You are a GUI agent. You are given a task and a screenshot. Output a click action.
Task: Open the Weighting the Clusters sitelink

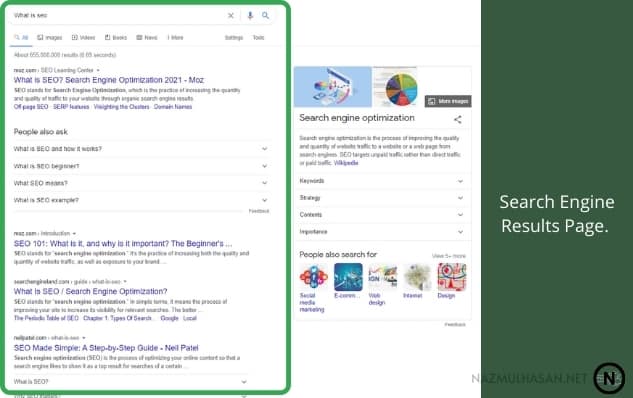pyautogui.click(x=122, y=107)
